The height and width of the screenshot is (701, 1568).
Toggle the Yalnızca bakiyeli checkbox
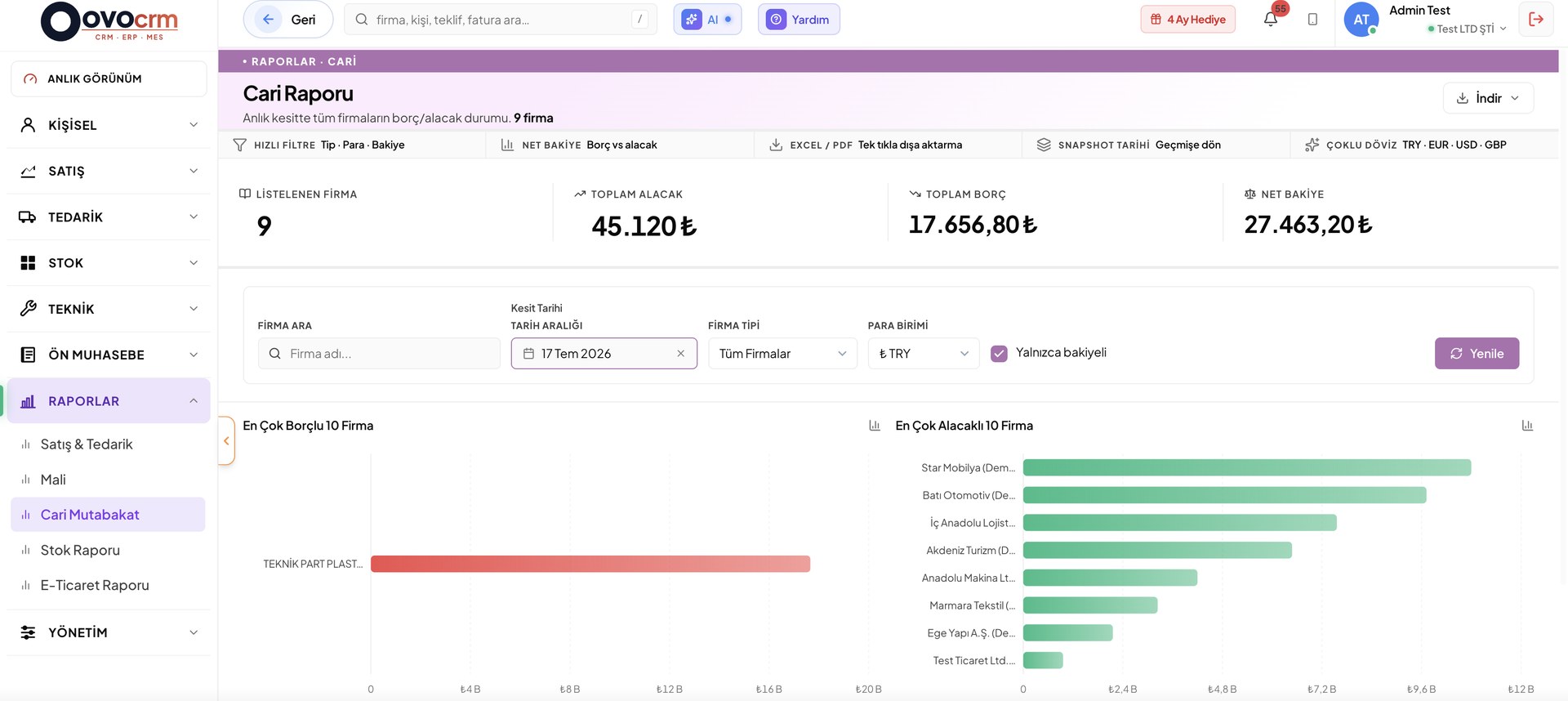click(999, 354)
